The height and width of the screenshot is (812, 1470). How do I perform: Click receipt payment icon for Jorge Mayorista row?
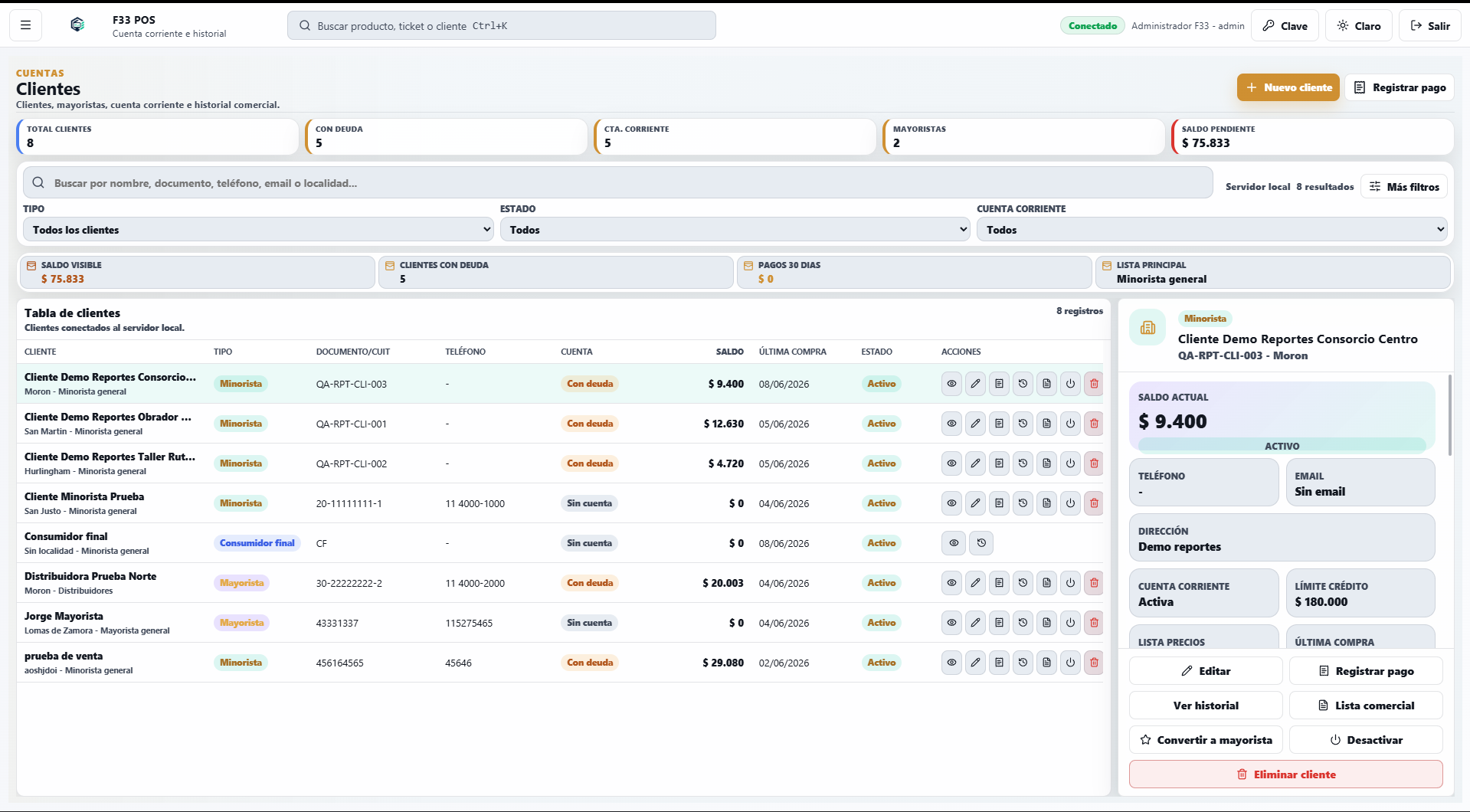[x=999, y=623]
